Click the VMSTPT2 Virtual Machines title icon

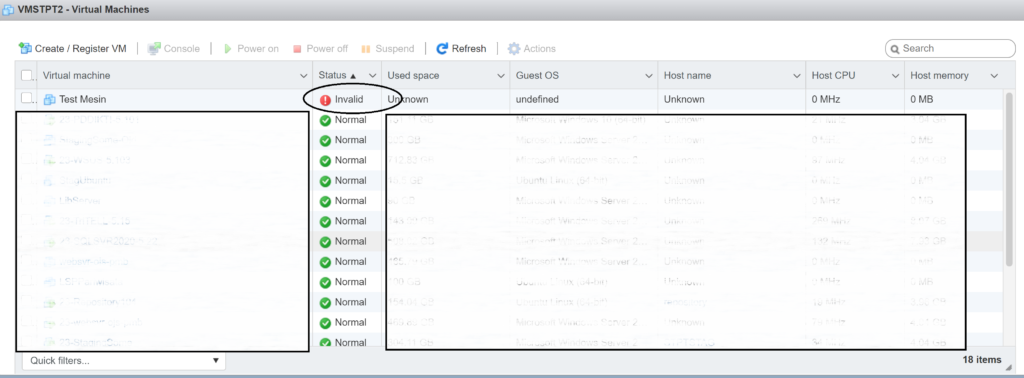point(9,9)
